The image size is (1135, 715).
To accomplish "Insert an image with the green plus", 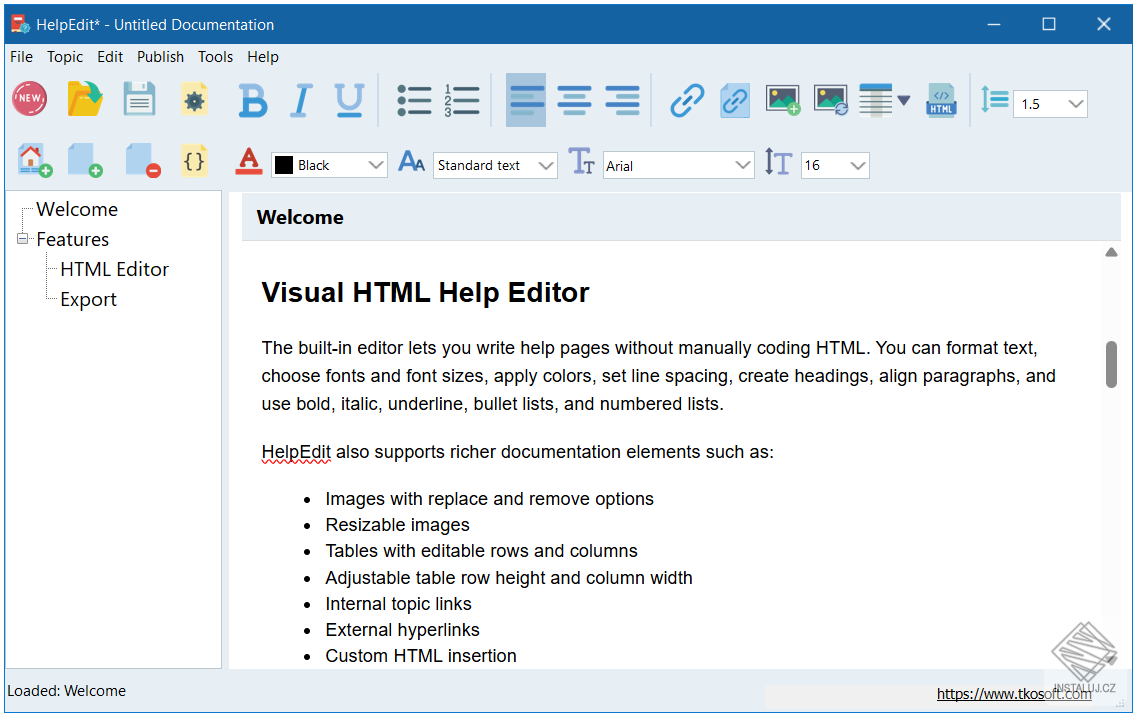I will point(782,100).
